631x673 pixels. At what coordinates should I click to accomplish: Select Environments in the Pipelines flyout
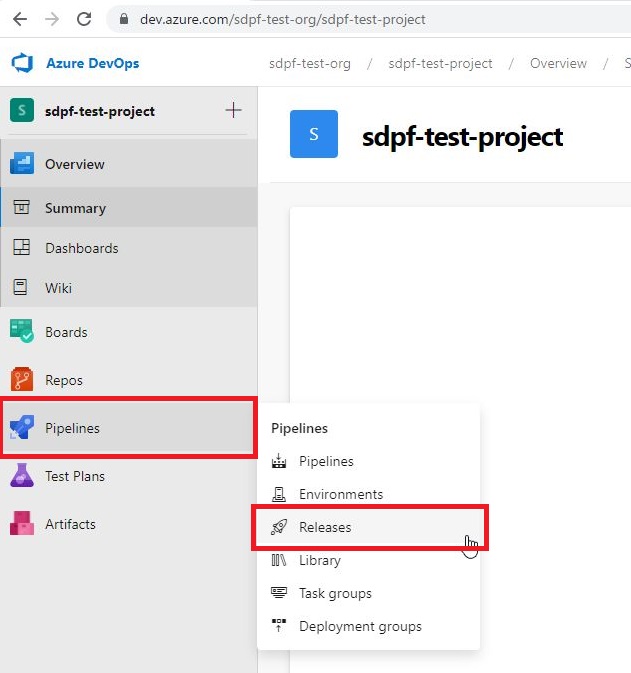click(x=340, y=494)
